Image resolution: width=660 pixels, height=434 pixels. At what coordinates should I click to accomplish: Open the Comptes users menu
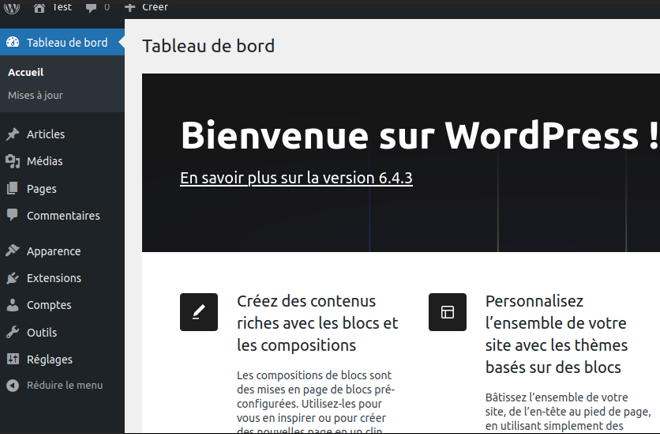[49, 305]
